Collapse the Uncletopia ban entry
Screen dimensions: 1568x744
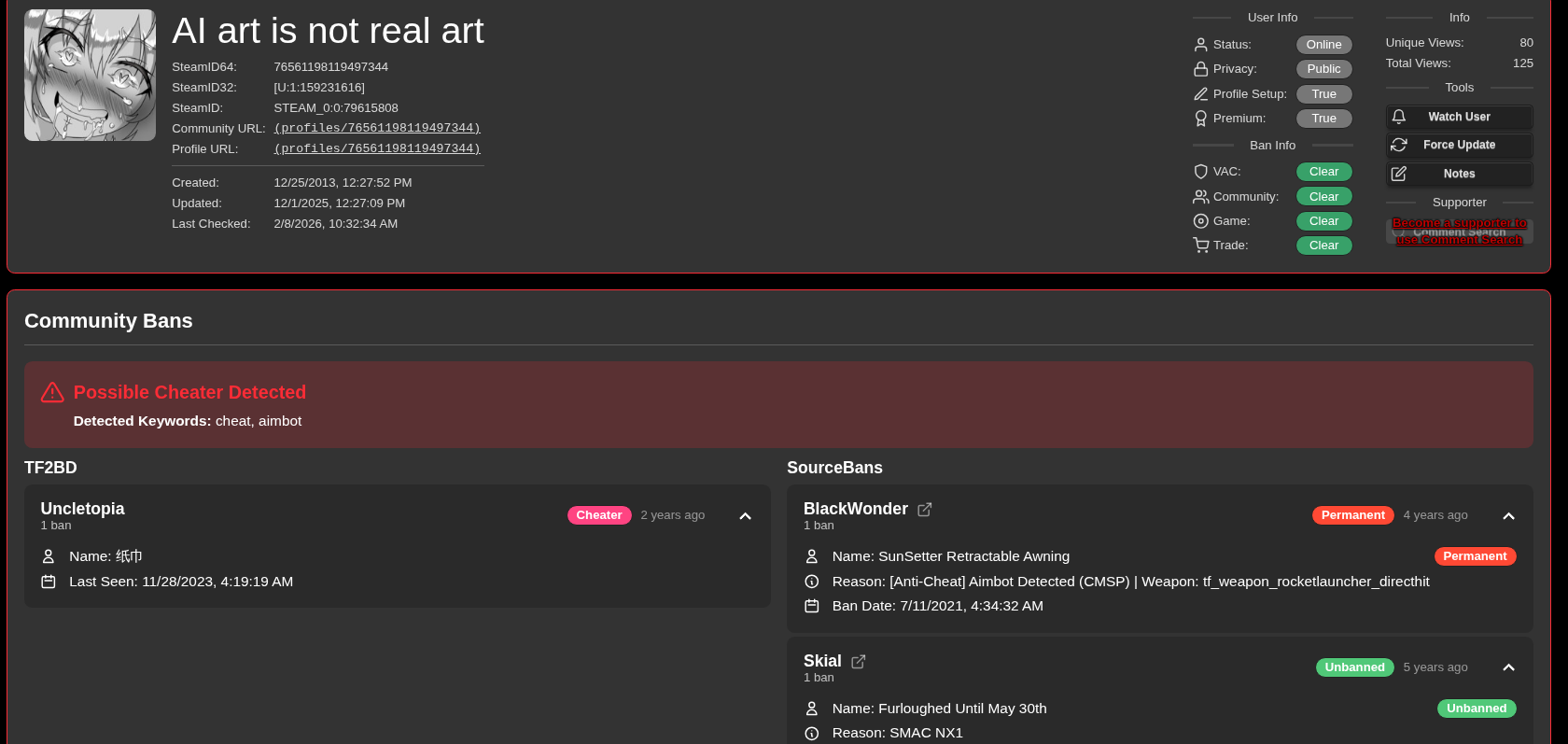(745, 516)
